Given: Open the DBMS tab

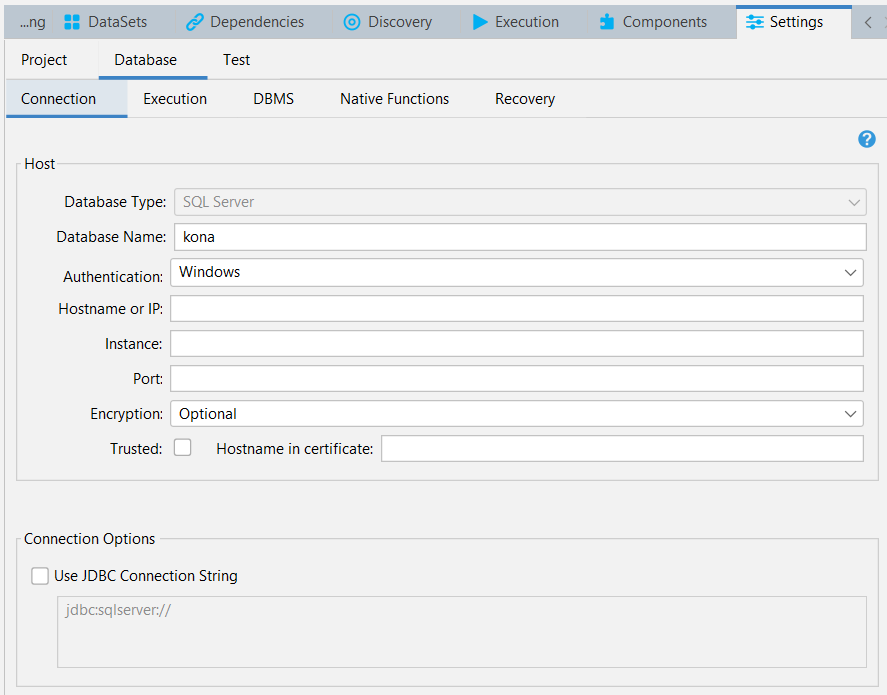Looking at the screenshot, I should coord(274,99).
